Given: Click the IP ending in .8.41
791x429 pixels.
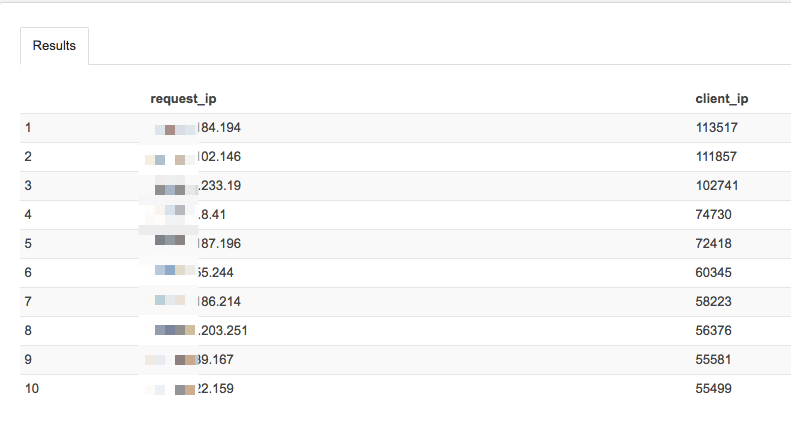Looking at the screenshot, I should tap(190, 214).
